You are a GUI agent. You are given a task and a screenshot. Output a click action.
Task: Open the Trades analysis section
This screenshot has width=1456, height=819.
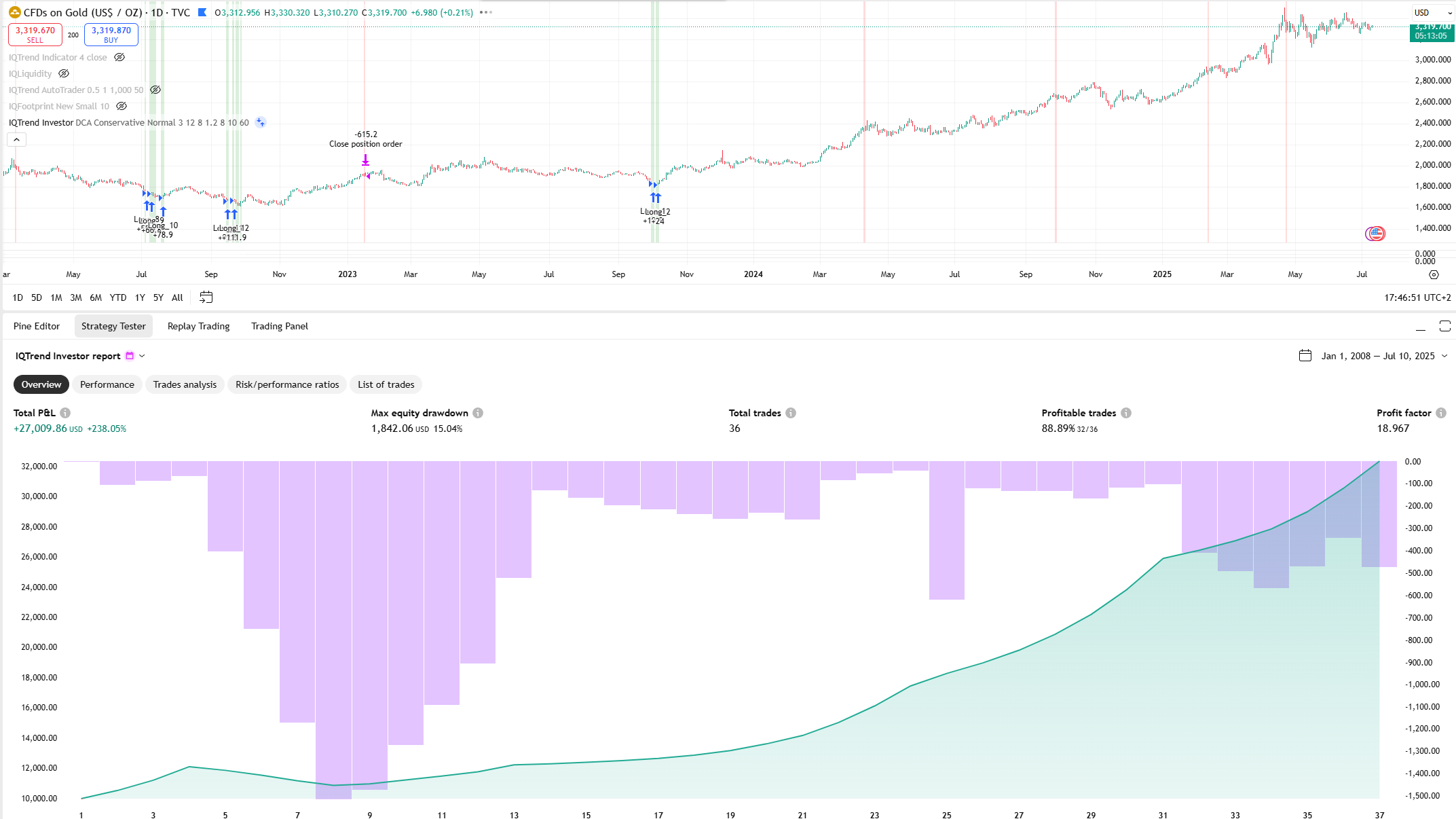tap(185, 384)
